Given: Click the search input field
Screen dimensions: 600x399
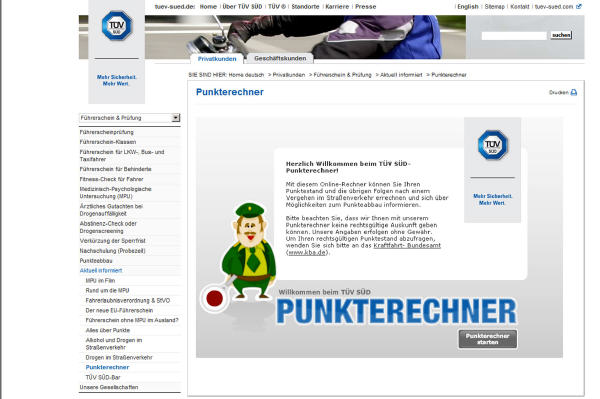Looking at the screenshot, I should (x=514, y=36).
